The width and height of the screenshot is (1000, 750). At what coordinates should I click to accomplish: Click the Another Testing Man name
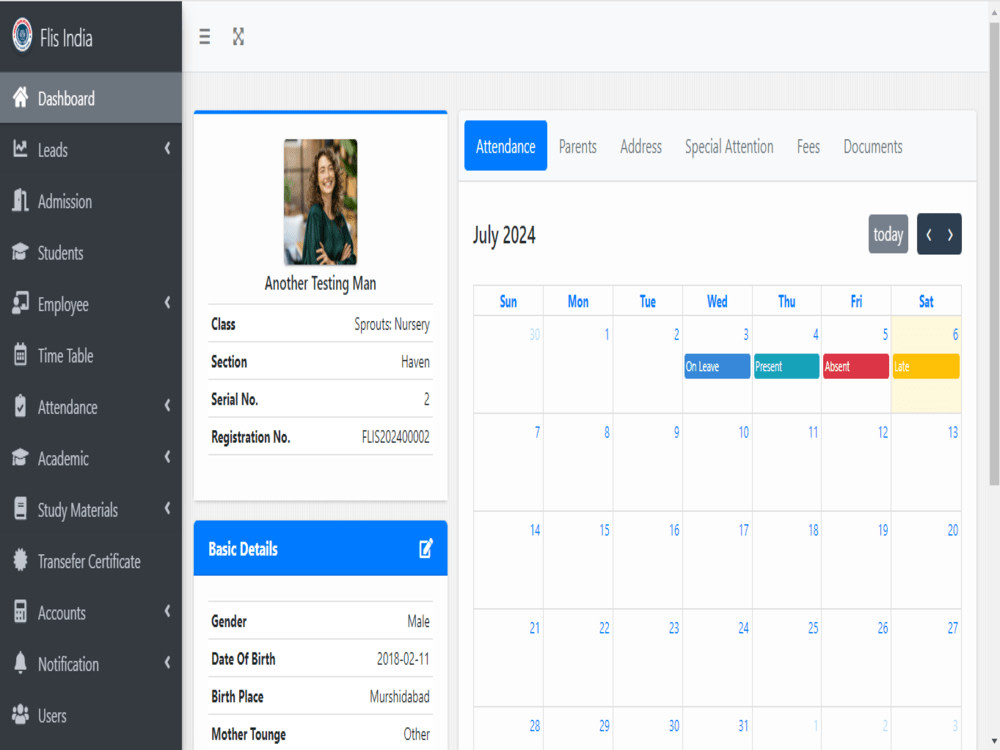point(320,283)
